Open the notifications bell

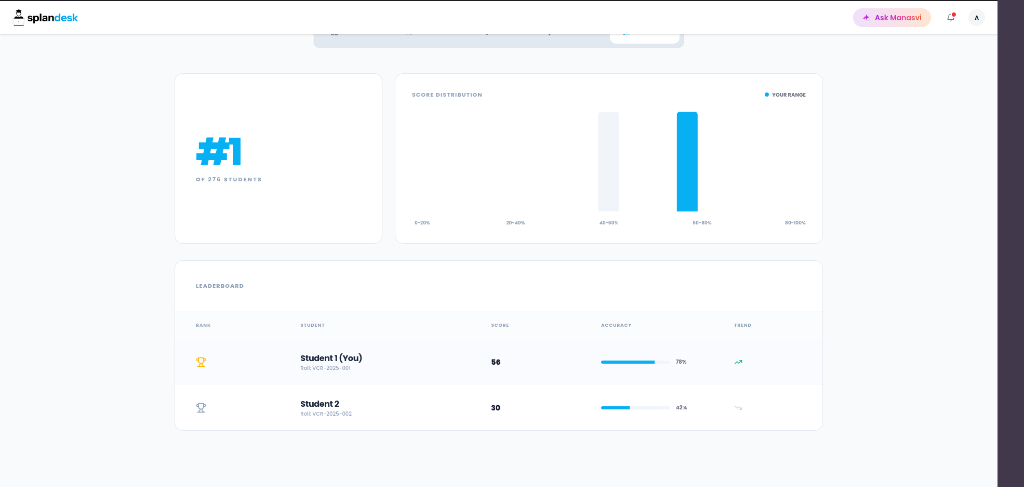(x=951, y=18)
